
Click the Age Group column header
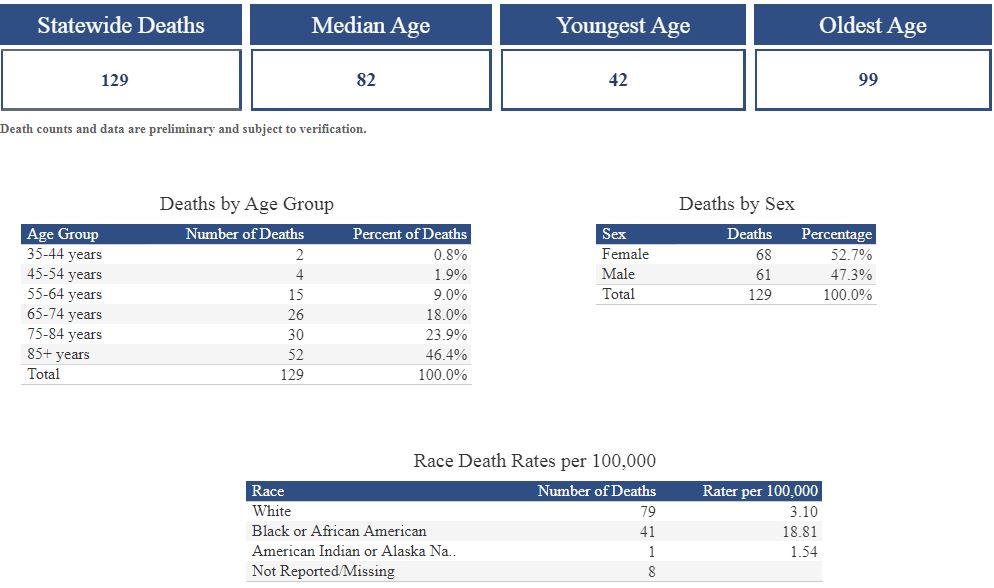63,234
